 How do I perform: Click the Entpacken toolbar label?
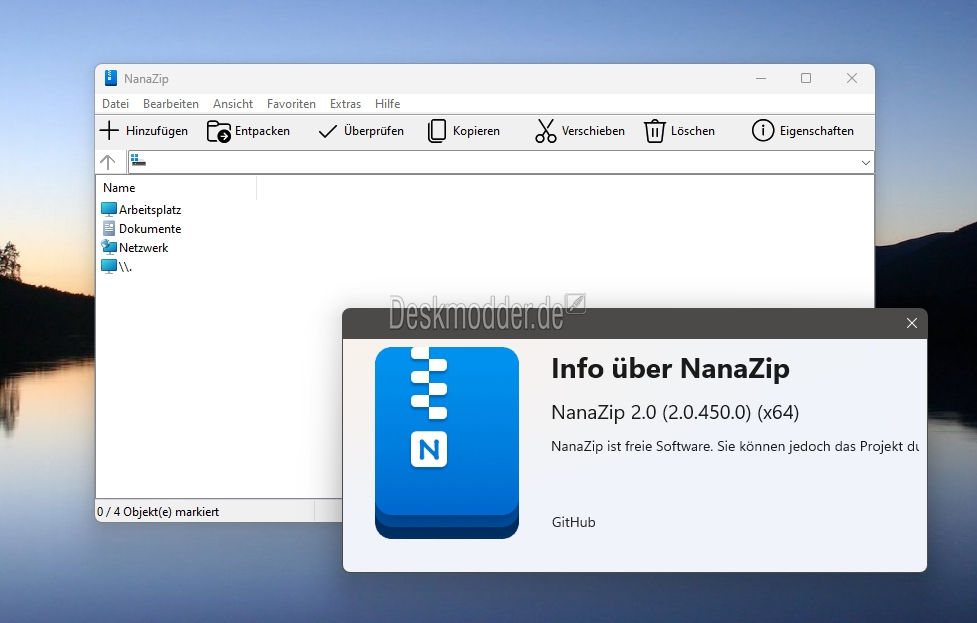(x=262, y=131)
